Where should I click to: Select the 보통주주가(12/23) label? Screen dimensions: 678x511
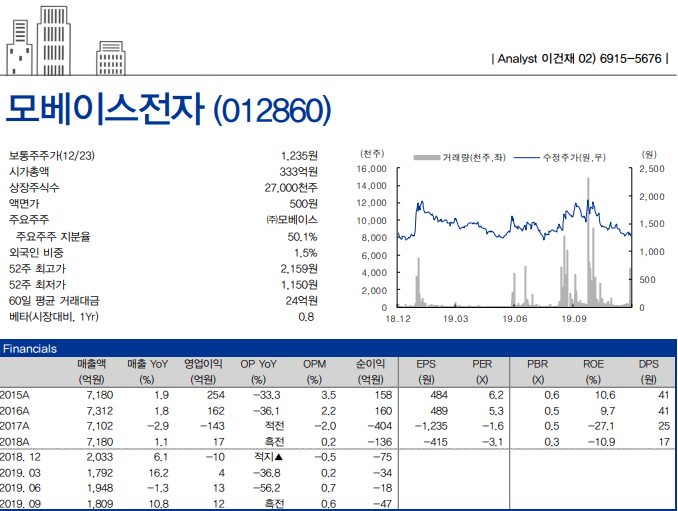(51, 156)
